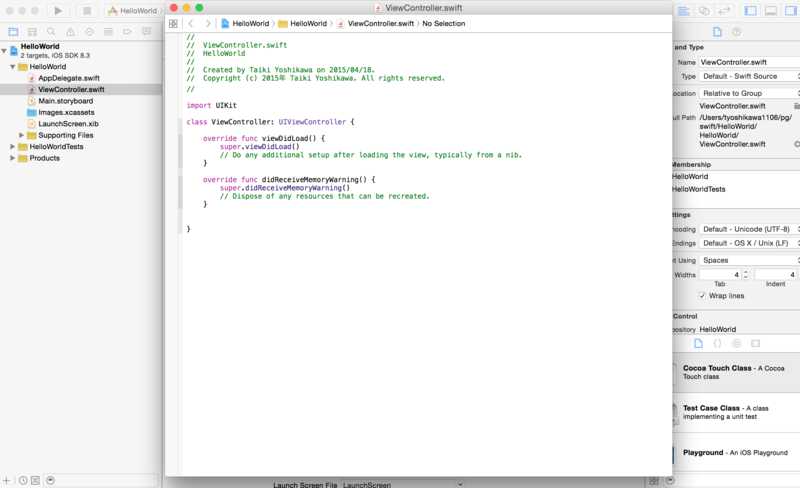Edit the Name field ViewController.swift
Screen dimensions: 800x488
749,62
